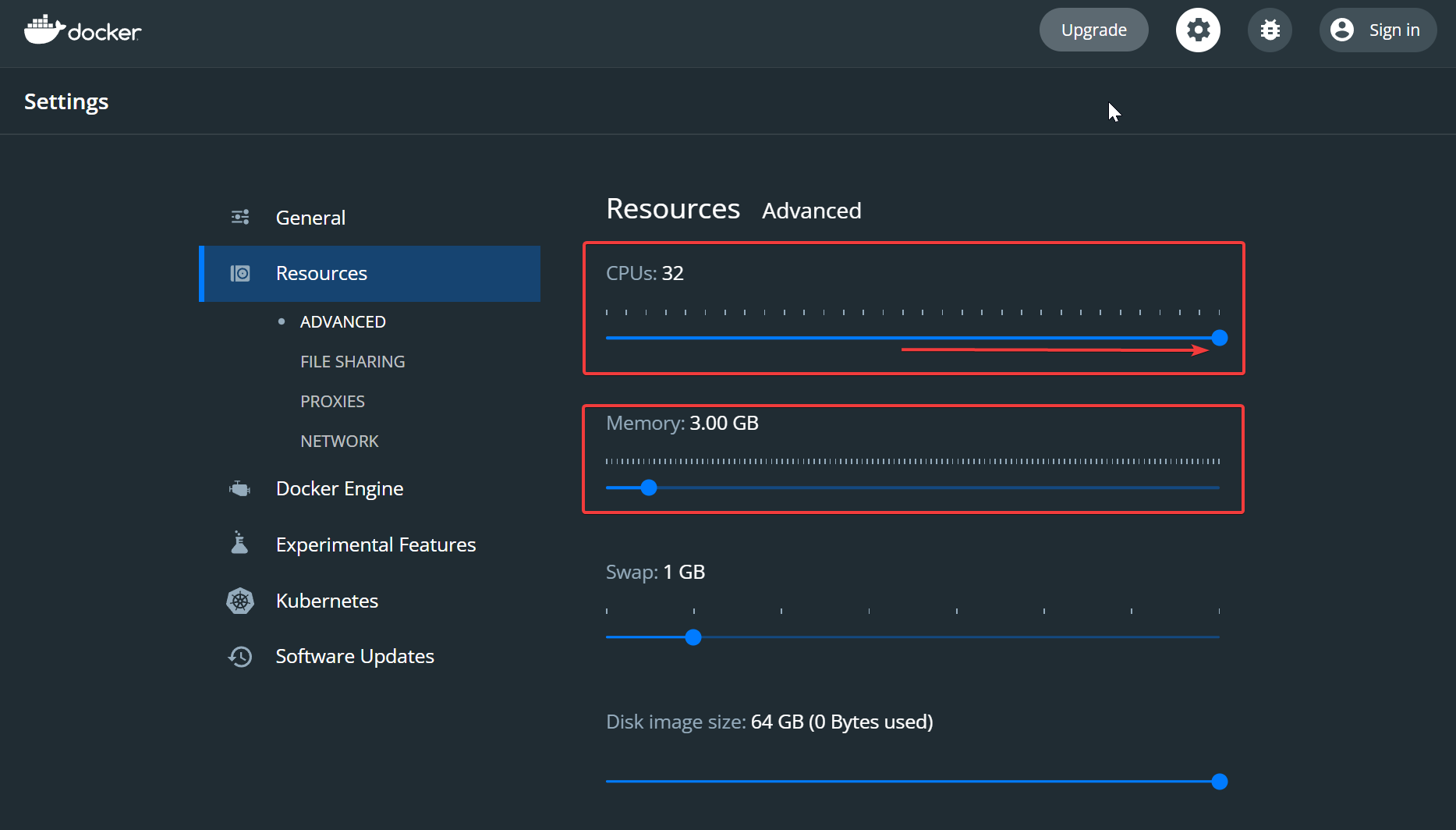Sign in to Docker account
This screenshot has height=830, width=1456.
pyautogui.click(x=1378, y=30)
